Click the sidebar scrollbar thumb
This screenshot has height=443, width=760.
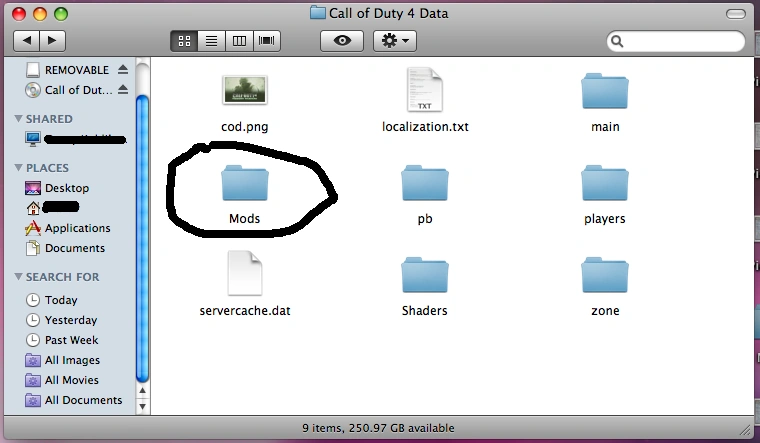pos(142,239)
